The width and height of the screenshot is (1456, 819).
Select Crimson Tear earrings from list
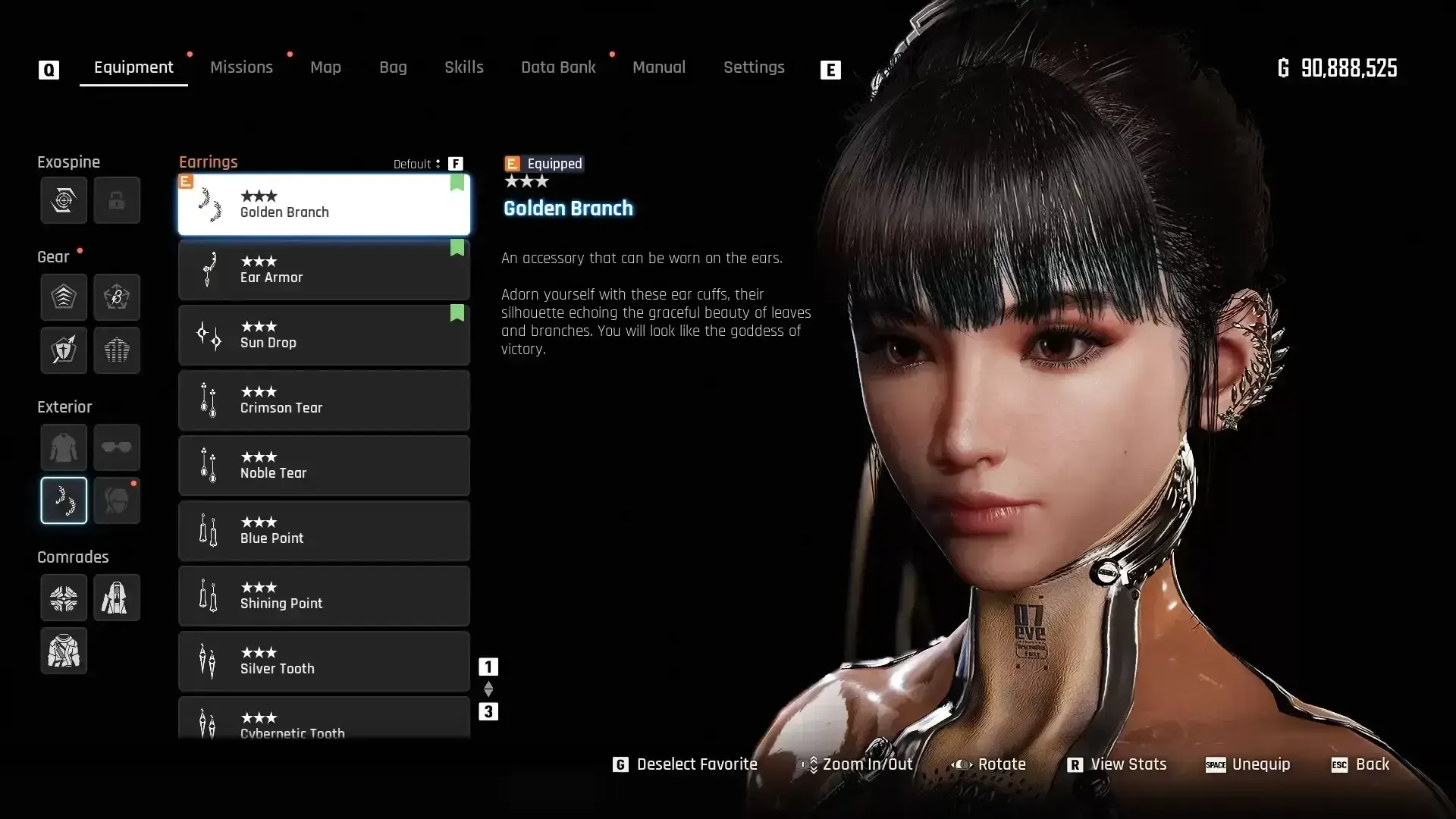pyautogui.click(x=324, y=400)
